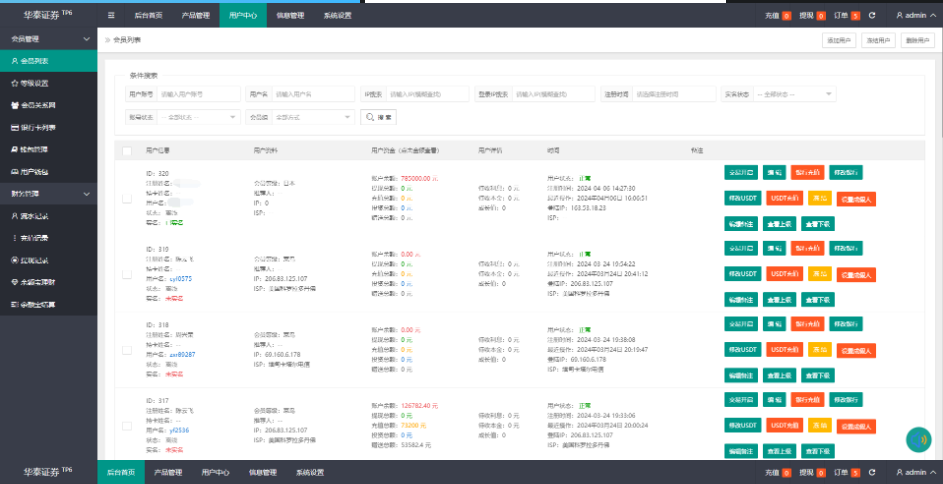Open username link zxr89287
Image resolution: width=943 pixels, height=484 pixels.
(x=182, y=355)
